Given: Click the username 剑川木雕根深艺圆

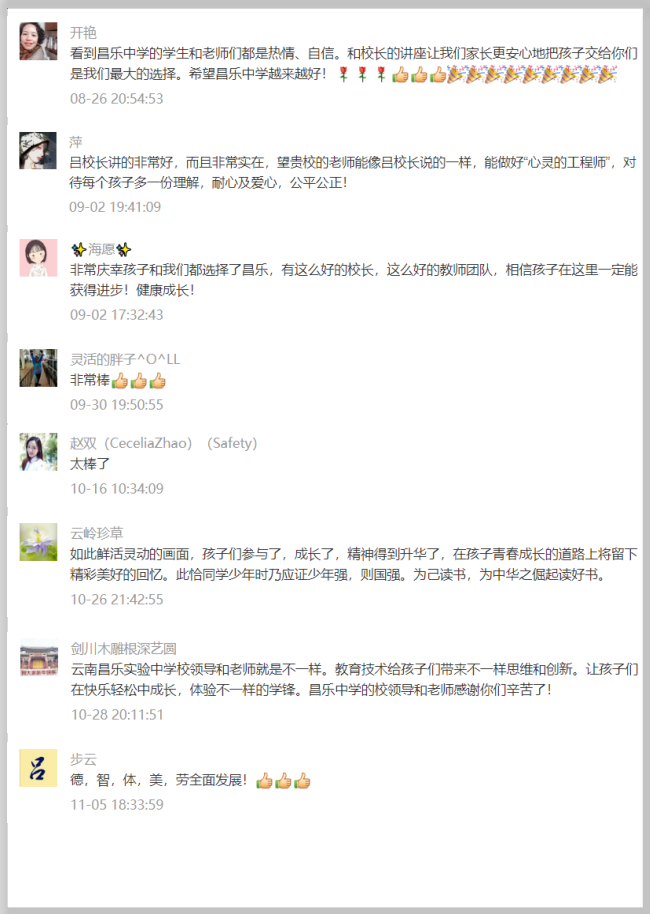Looking at the screenshot, I should [124, 648].
